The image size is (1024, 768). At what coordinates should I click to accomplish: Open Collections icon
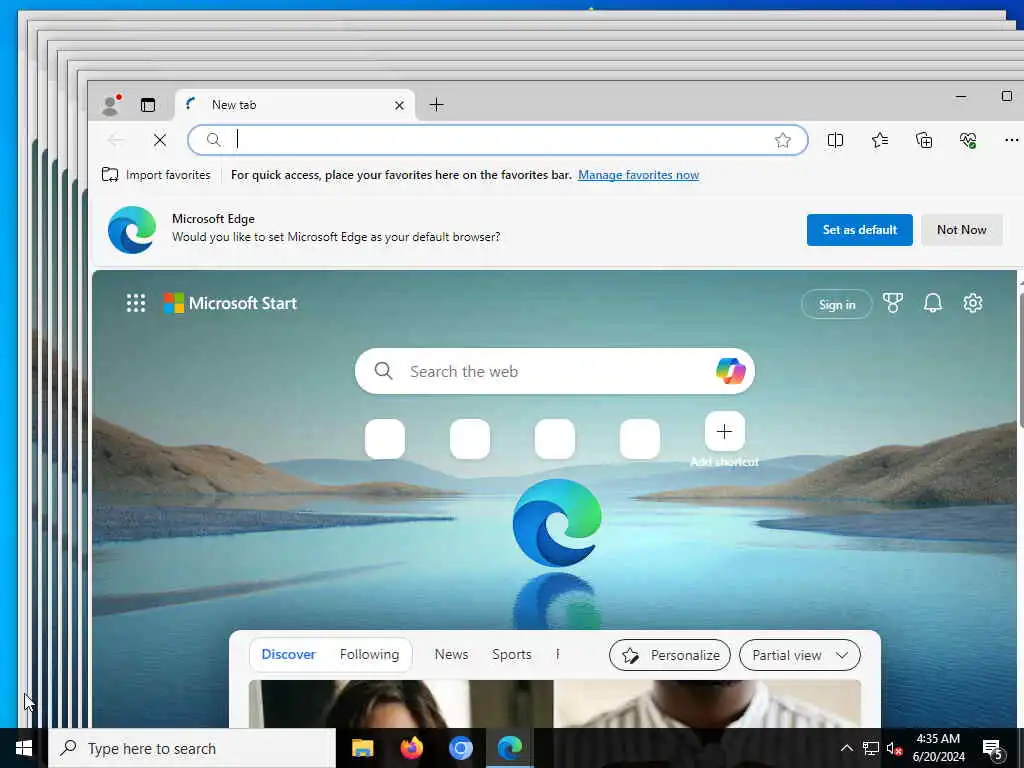click(x=924, y=140)
